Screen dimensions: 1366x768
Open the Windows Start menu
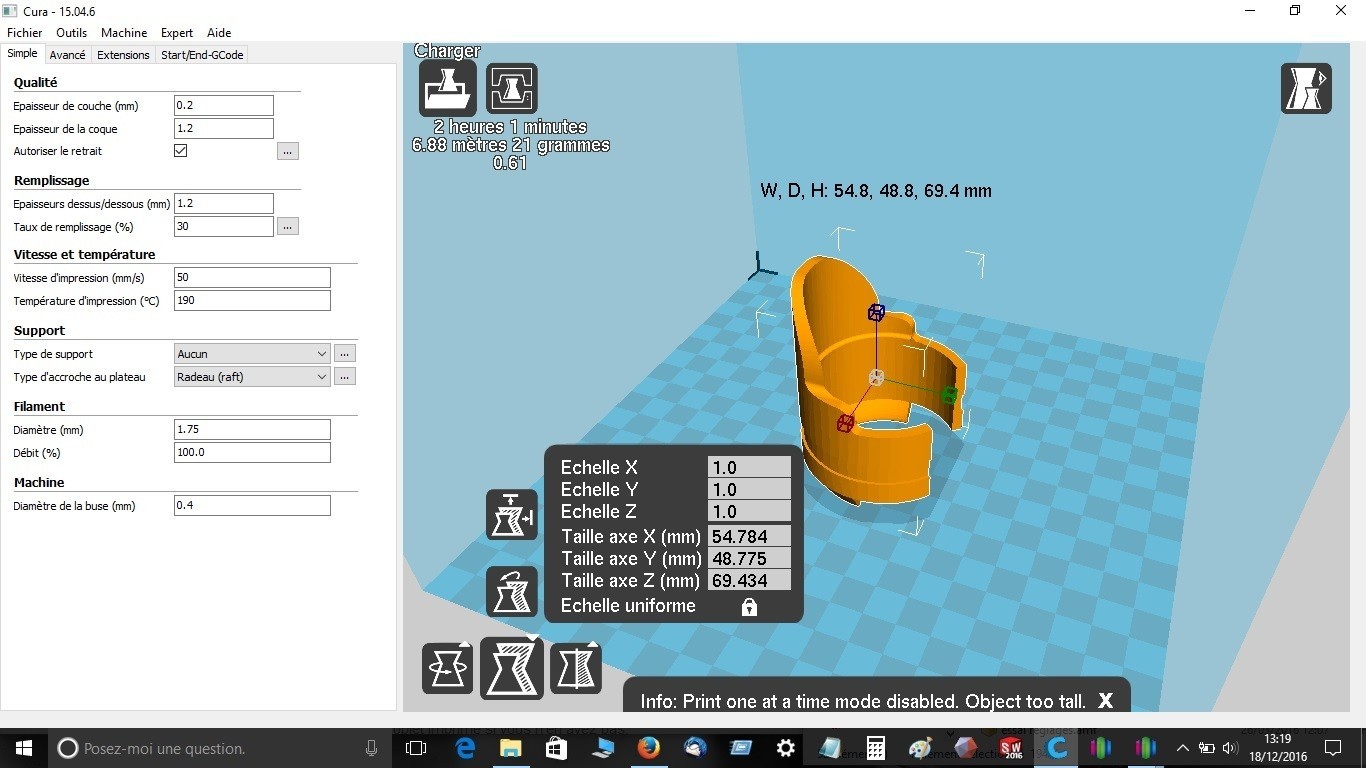[x=24, y=748]
